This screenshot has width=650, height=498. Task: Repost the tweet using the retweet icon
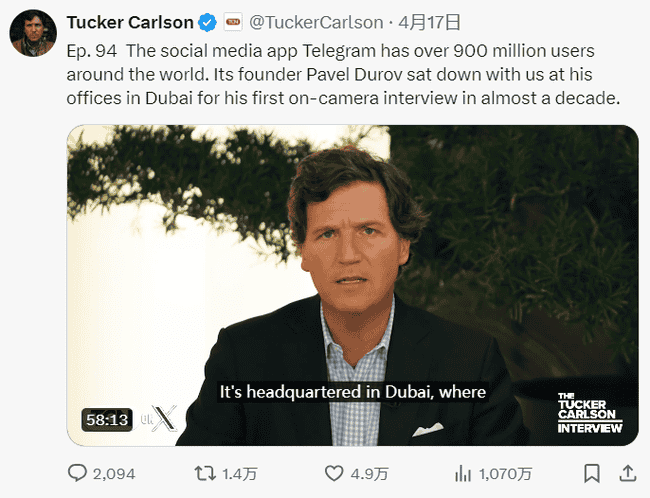(x=204, y=473)
